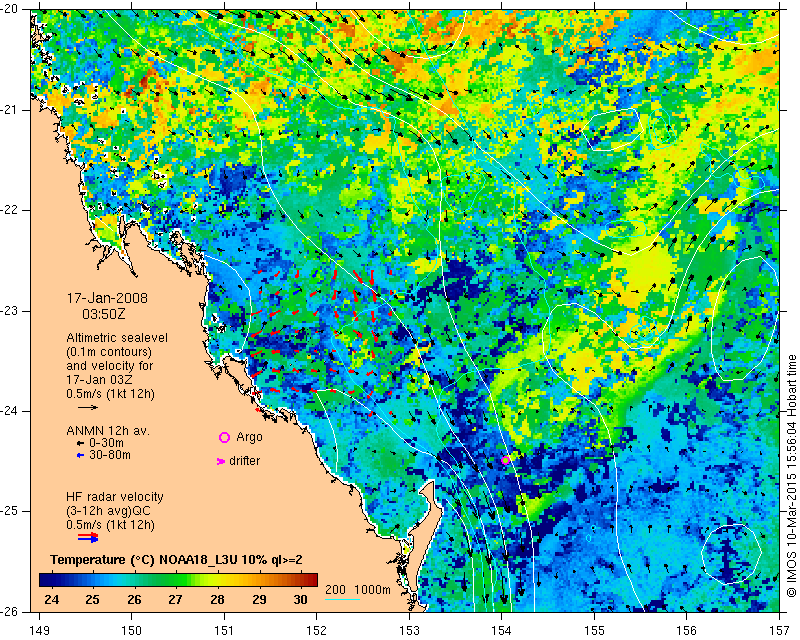Click the 'ANMN 12h av.' legend heading
The image size is (800, 640).
tap(108, 431)
